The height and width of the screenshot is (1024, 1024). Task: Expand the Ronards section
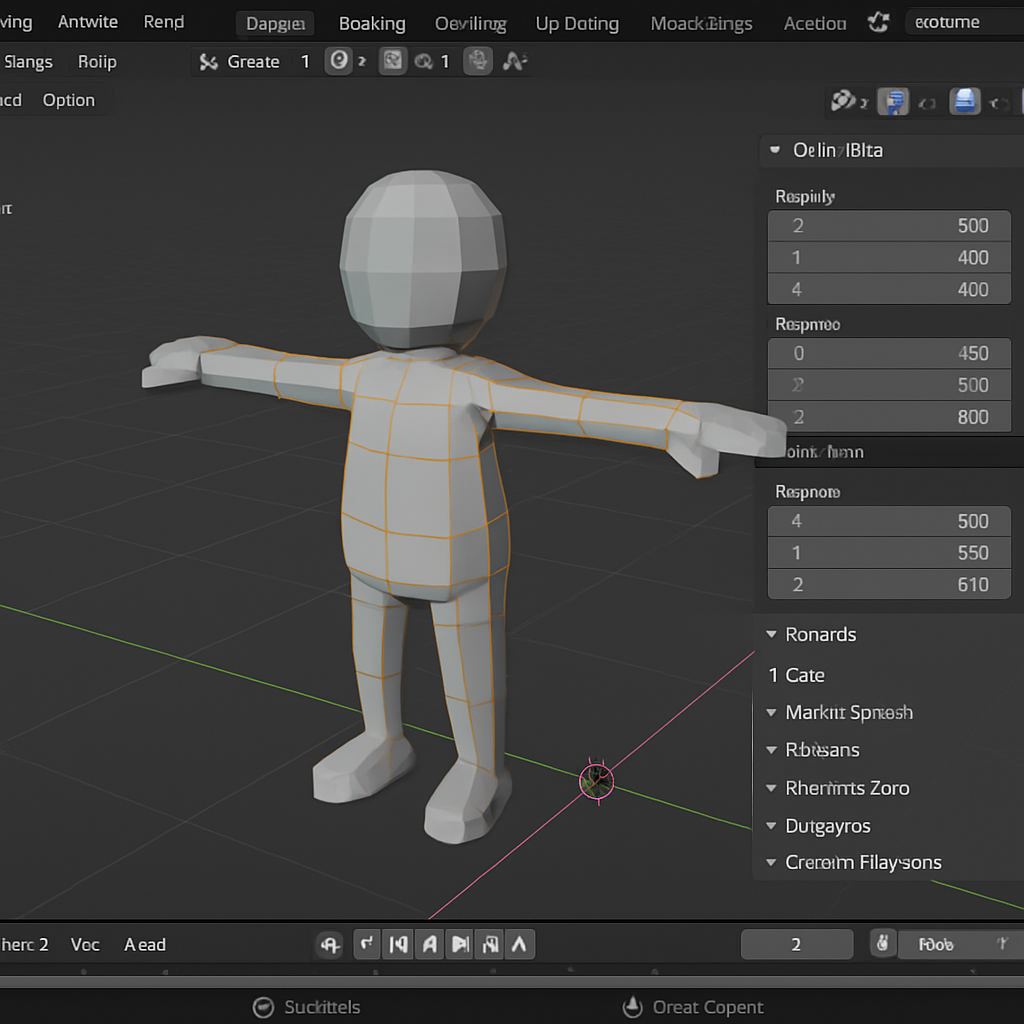pos(771,635)
